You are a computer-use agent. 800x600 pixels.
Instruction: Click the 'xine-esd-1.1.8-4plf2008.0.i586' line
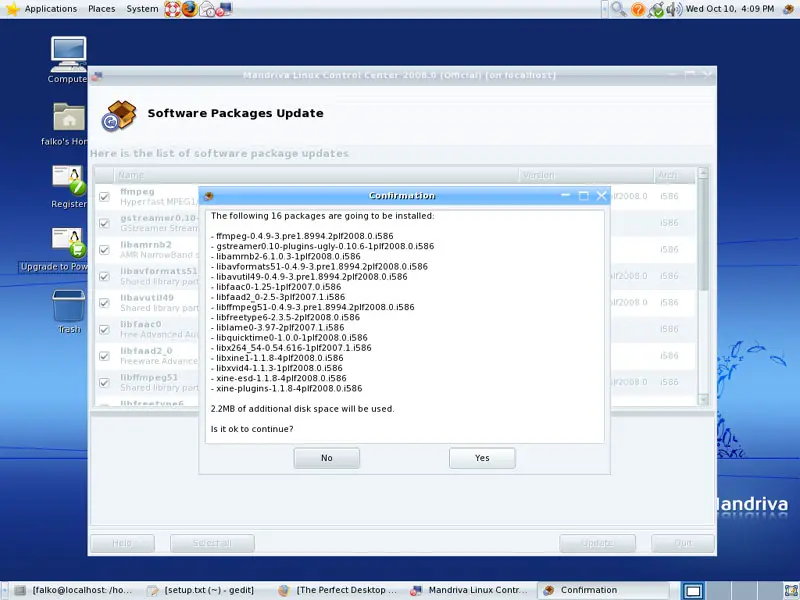(x=279, y=379)
